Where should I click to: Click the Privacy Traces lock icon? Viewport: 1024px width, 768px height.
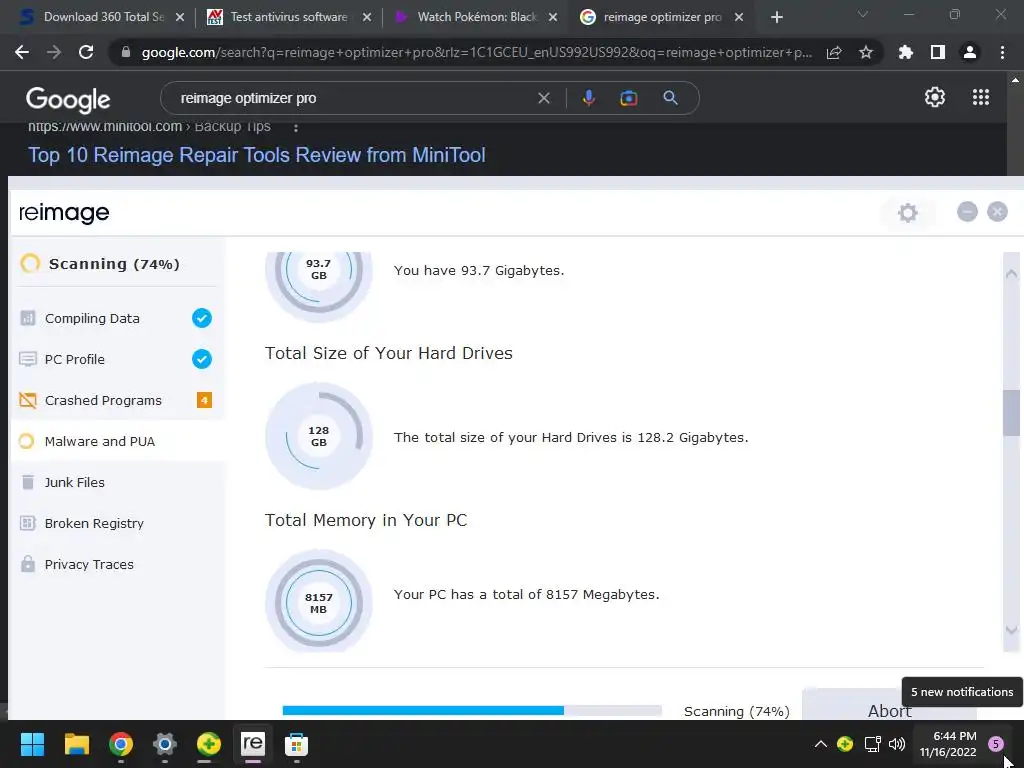click(x=27, y=564)
